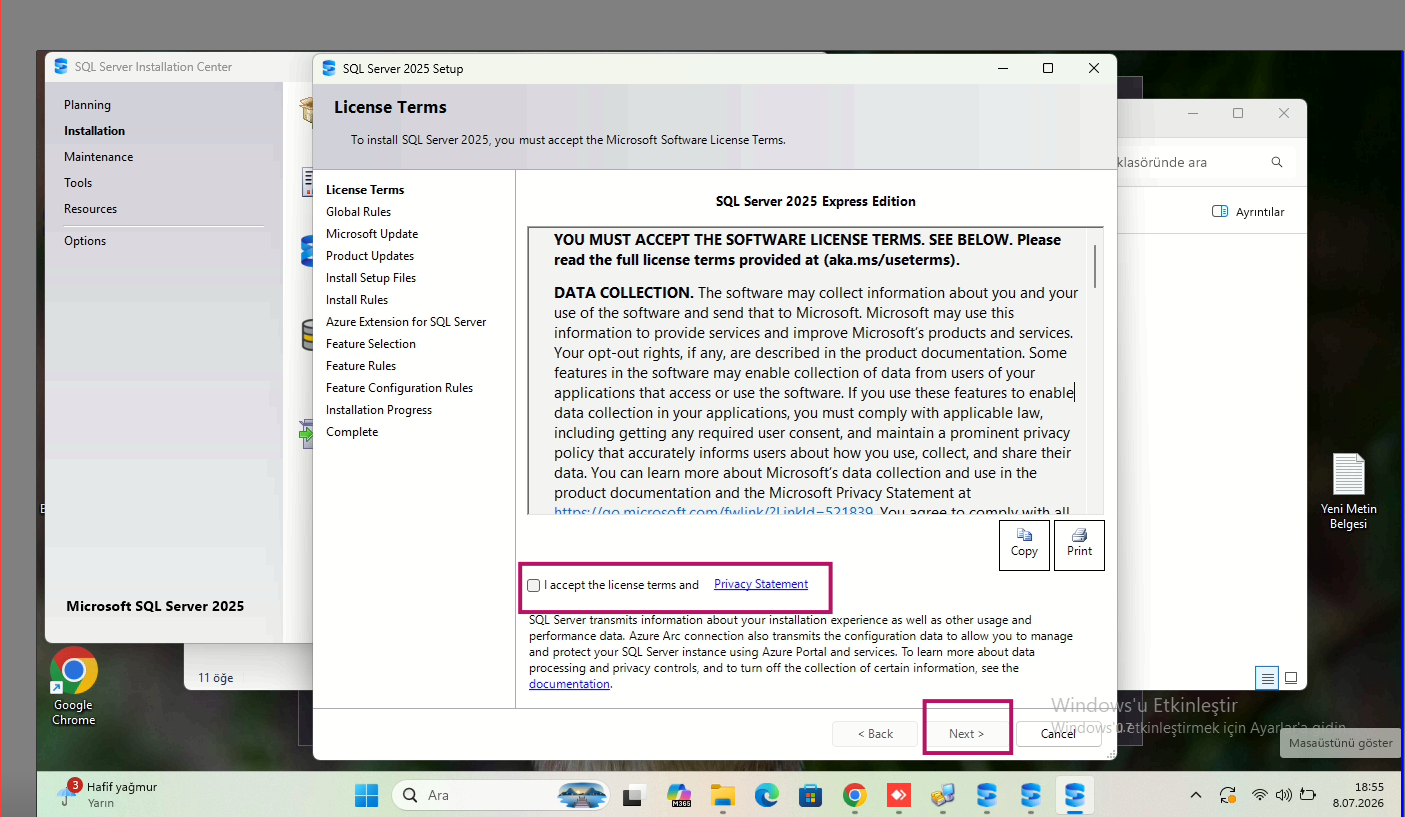The width and height of the screenshot is (1405, 817).
Task: Open Microsoft Store from the taskbar
Action: (x=810, y=796)
